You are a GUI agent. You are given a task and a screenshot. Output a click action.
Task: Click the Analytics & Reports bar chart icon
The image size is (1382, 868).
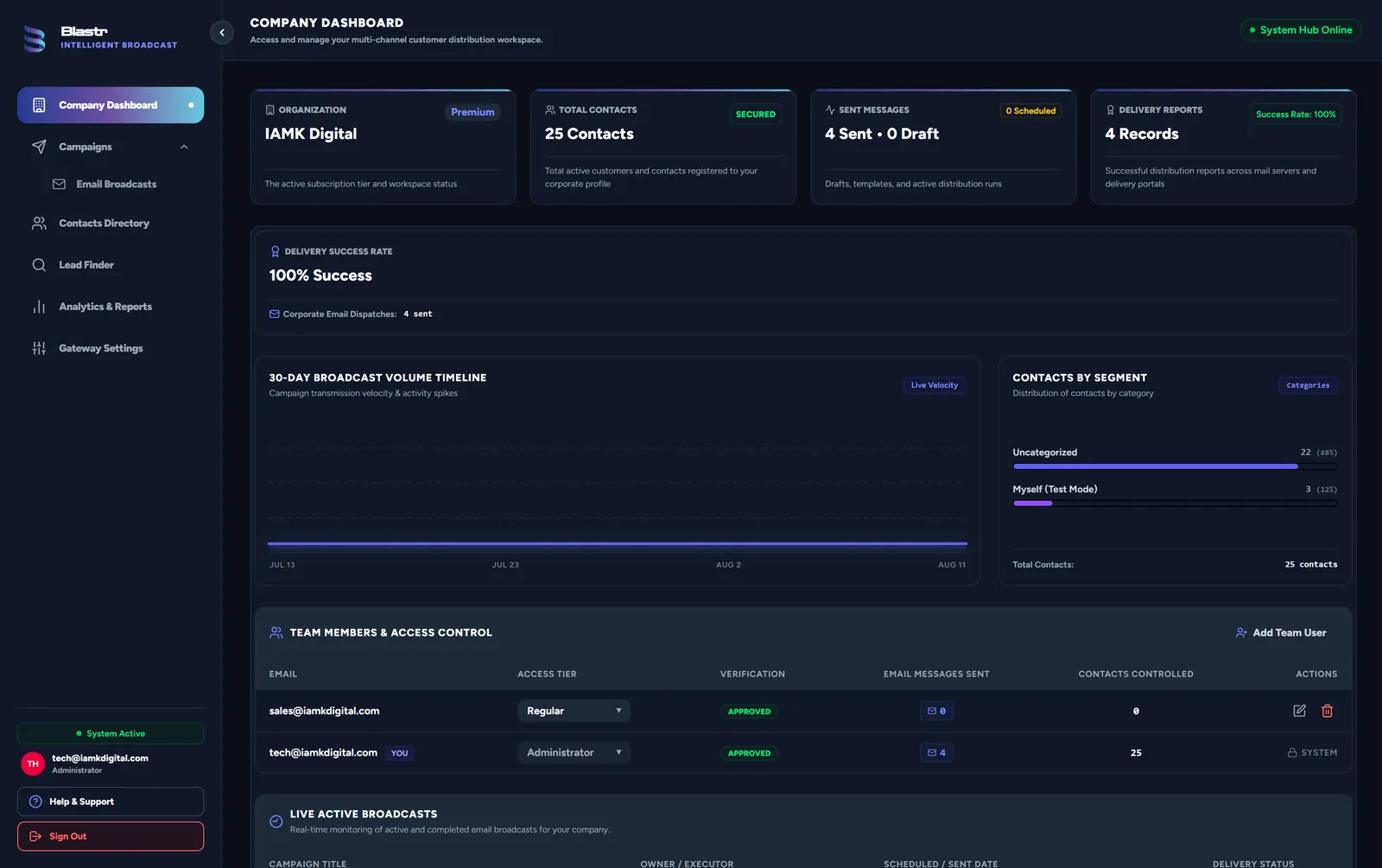click(39, 307)
